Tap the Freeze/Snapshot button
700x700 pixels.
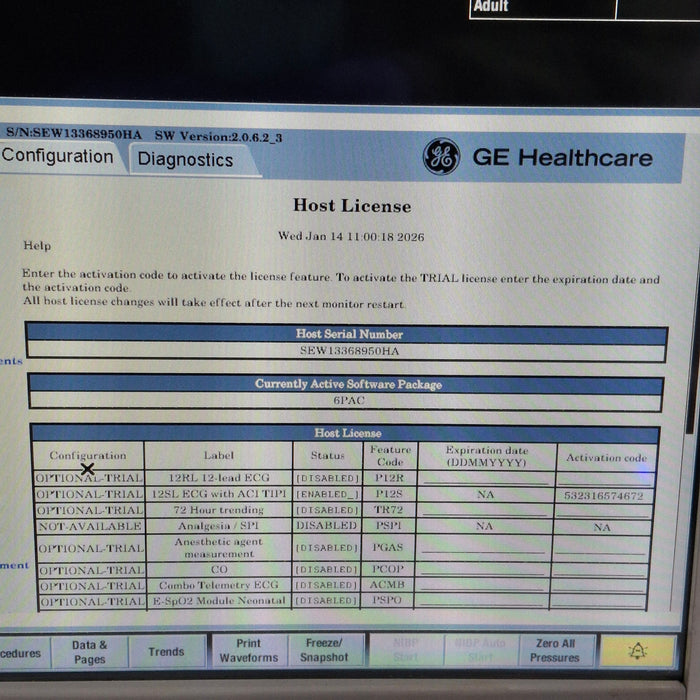pyautogui.click(x=324, y=650)
